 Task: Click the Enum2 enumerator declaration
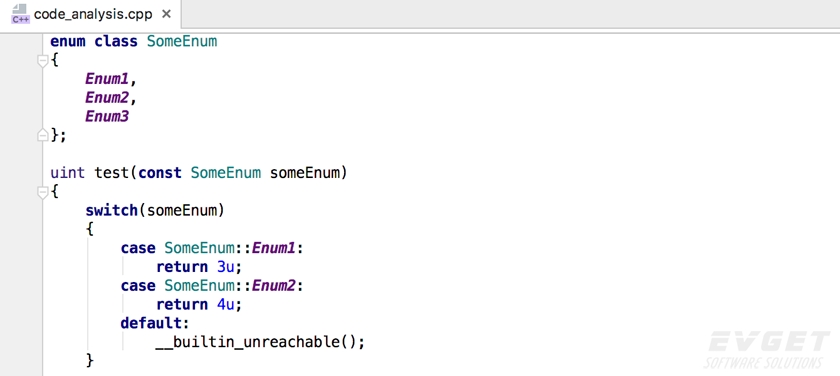pos(107,98)
